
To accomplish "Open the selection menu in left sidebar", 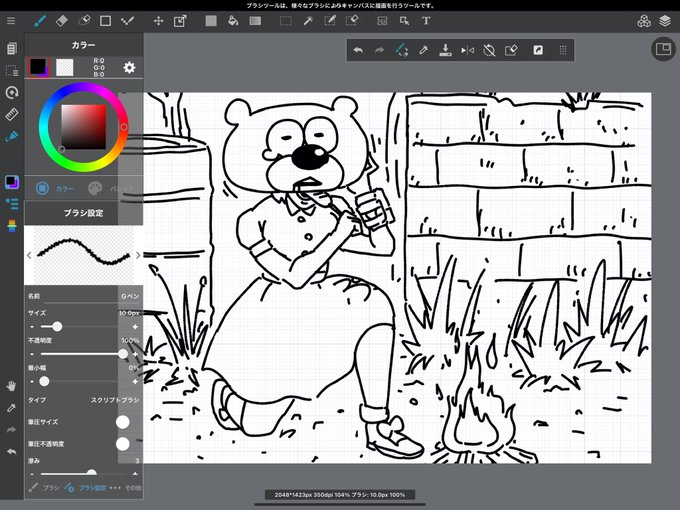I will [12, 70].
